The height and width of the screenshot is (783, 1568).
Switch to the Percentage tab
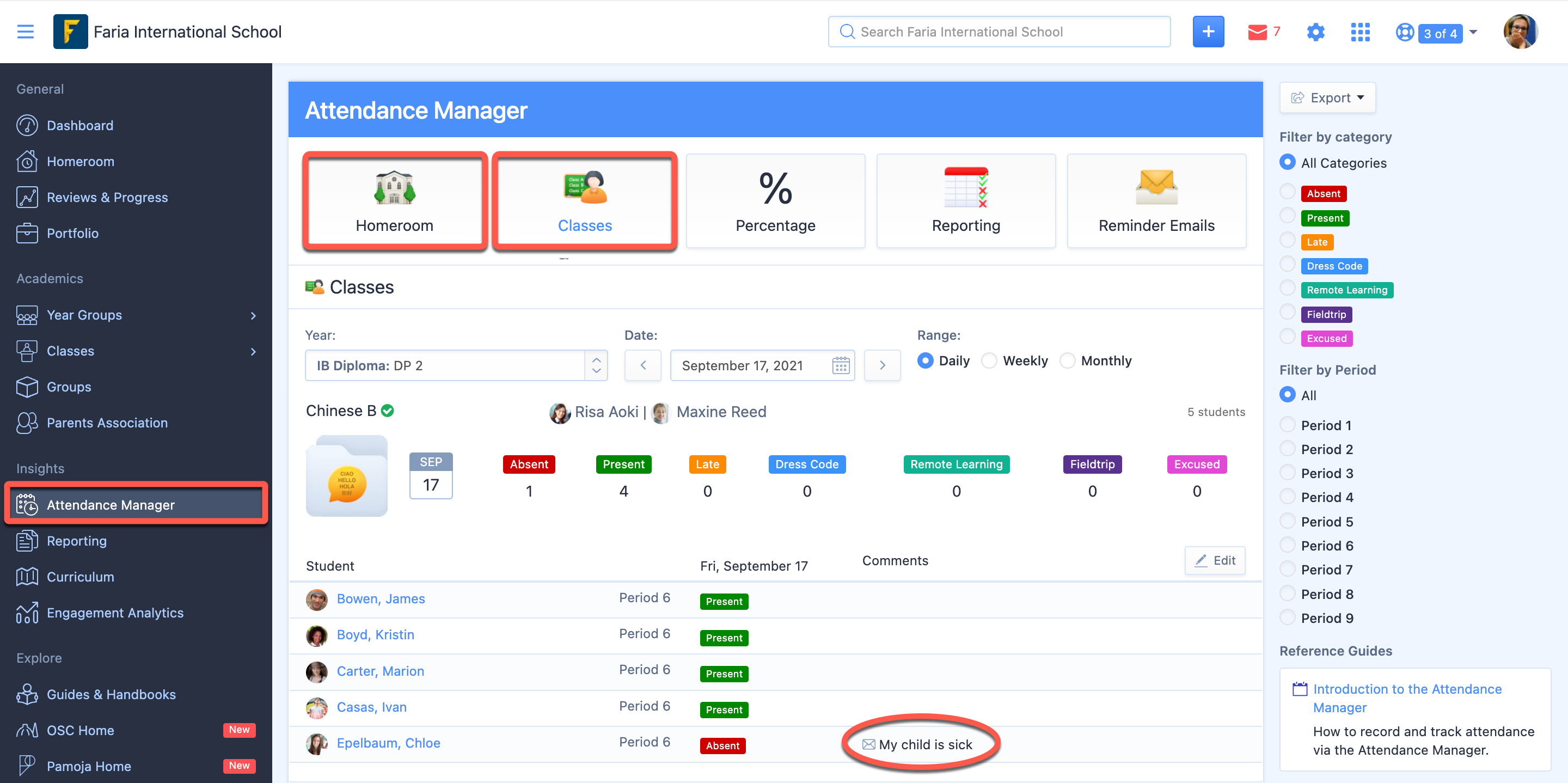pyautogui.click(x=775, y=201)
